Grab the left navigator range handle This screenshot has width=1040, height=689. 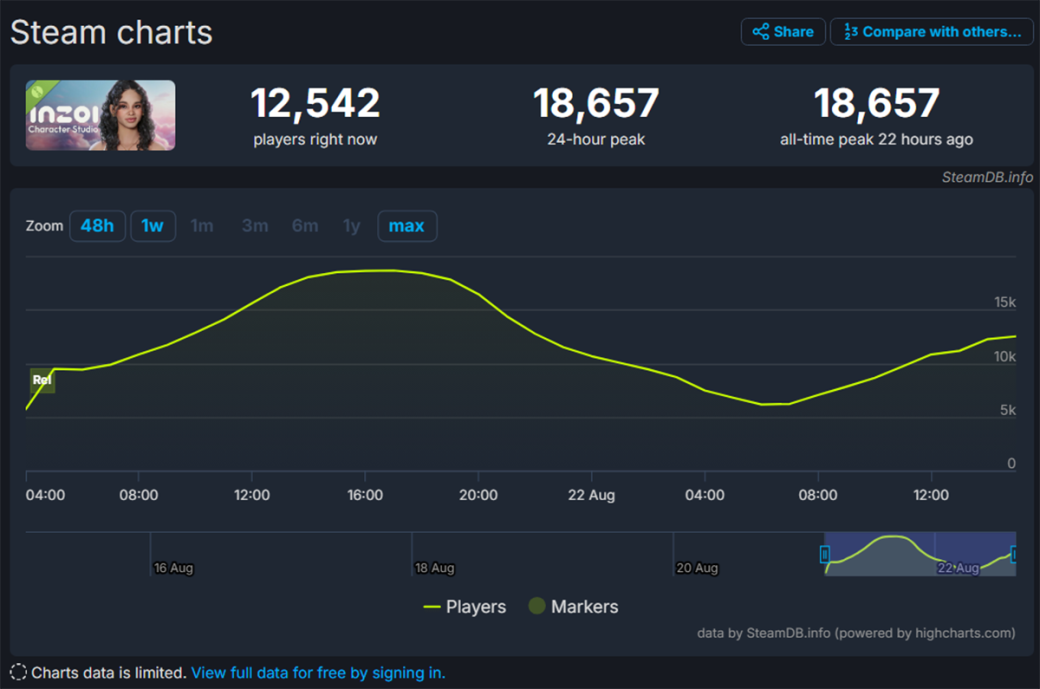pyautogui.click(x=824, y=554)
